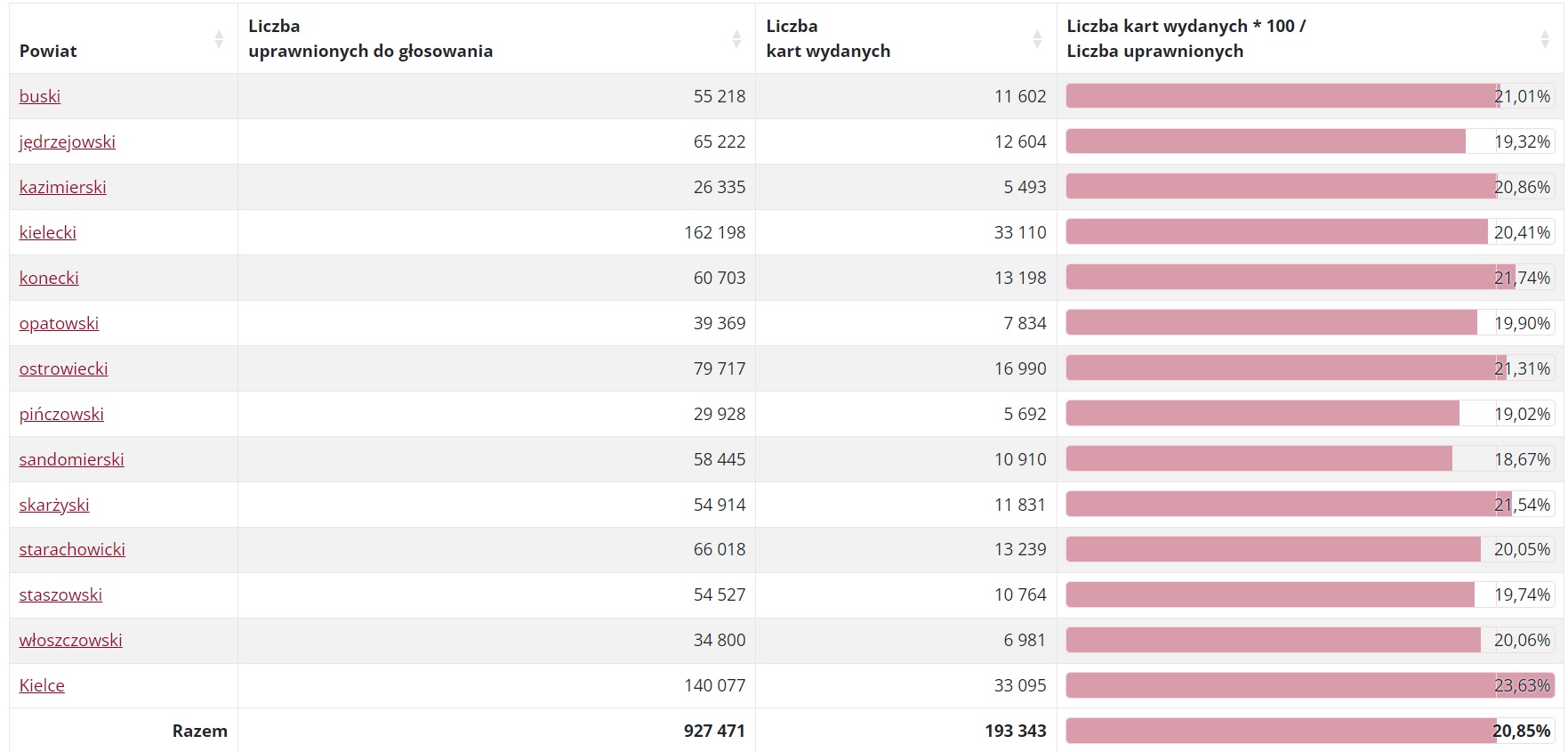Sort table by Powiat column arrows
Image resolution: width=1568 pixels, height=752 pixels.
click(x=219, y=39)
